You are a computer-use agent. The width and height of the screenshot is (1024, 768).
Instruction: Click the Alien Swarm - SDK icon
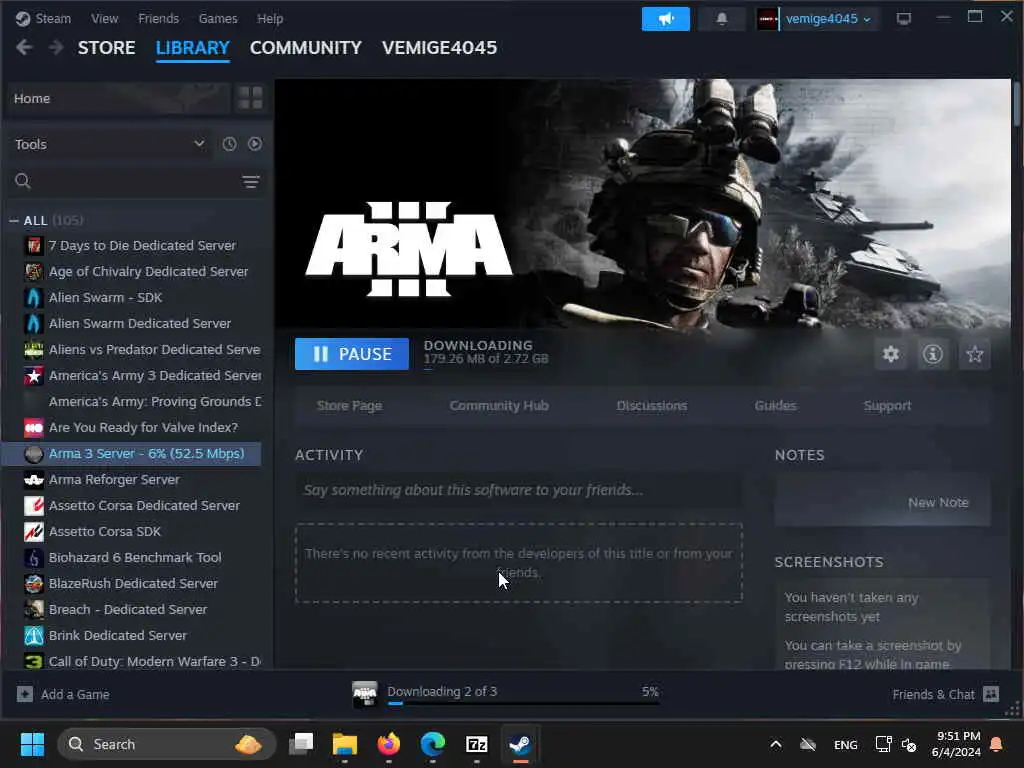pos(34,298)
